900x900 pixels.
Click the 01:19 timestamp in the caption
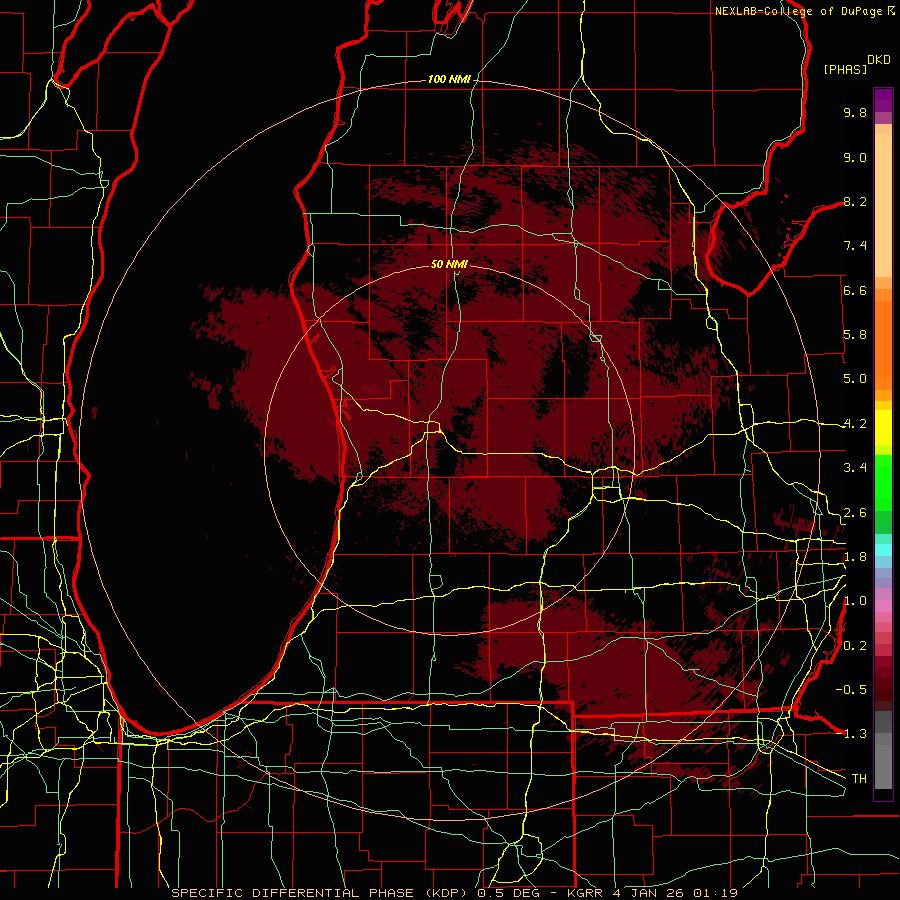pos(715,893)
